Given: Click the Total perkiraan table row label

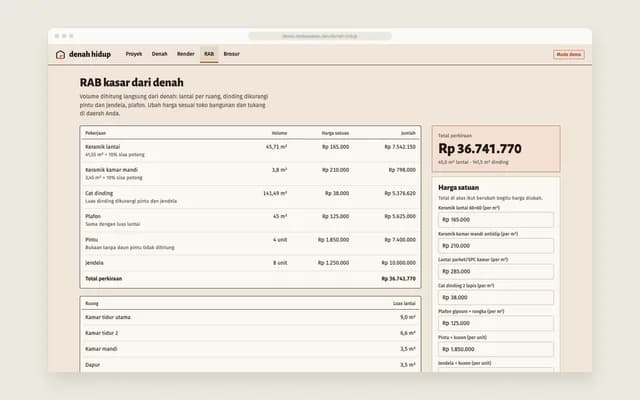Looking at the screenshot, I should click(104, 278).
